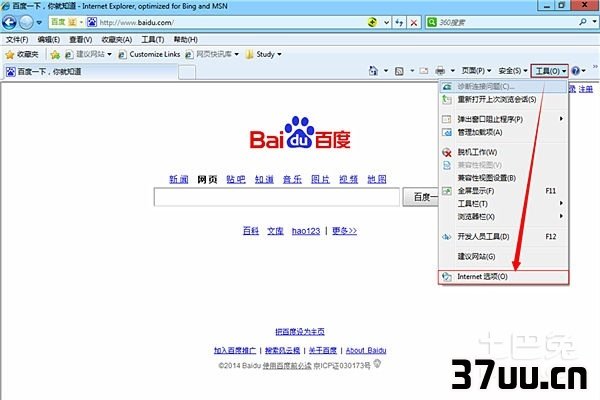The height and width of the screenshot is (400, 600).
Task: Open the 工具(T) menu in menu bar
Action: coord(153,39)
